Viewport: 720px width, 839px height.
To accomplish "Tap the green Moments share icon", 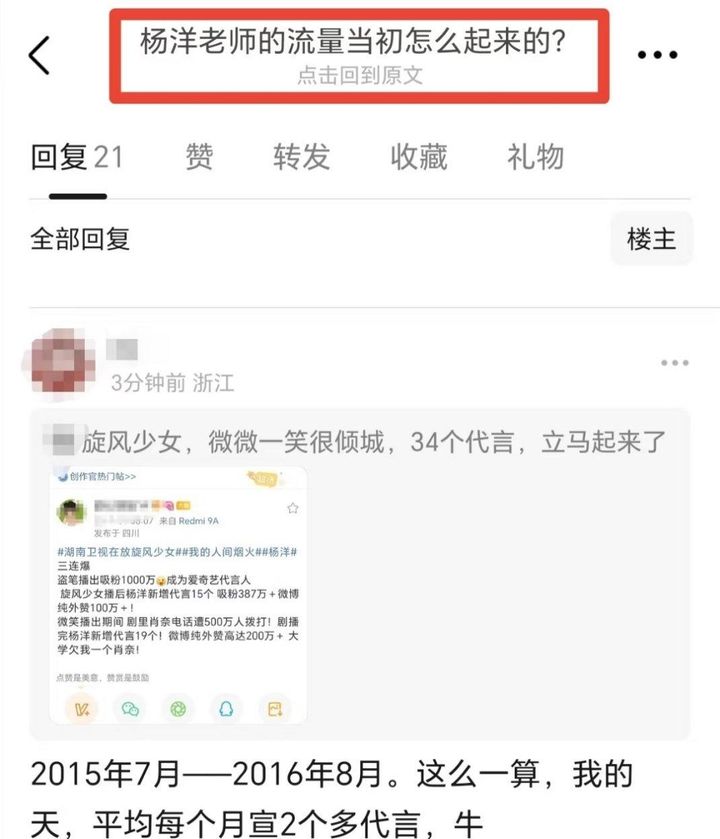I will (178, 709).
